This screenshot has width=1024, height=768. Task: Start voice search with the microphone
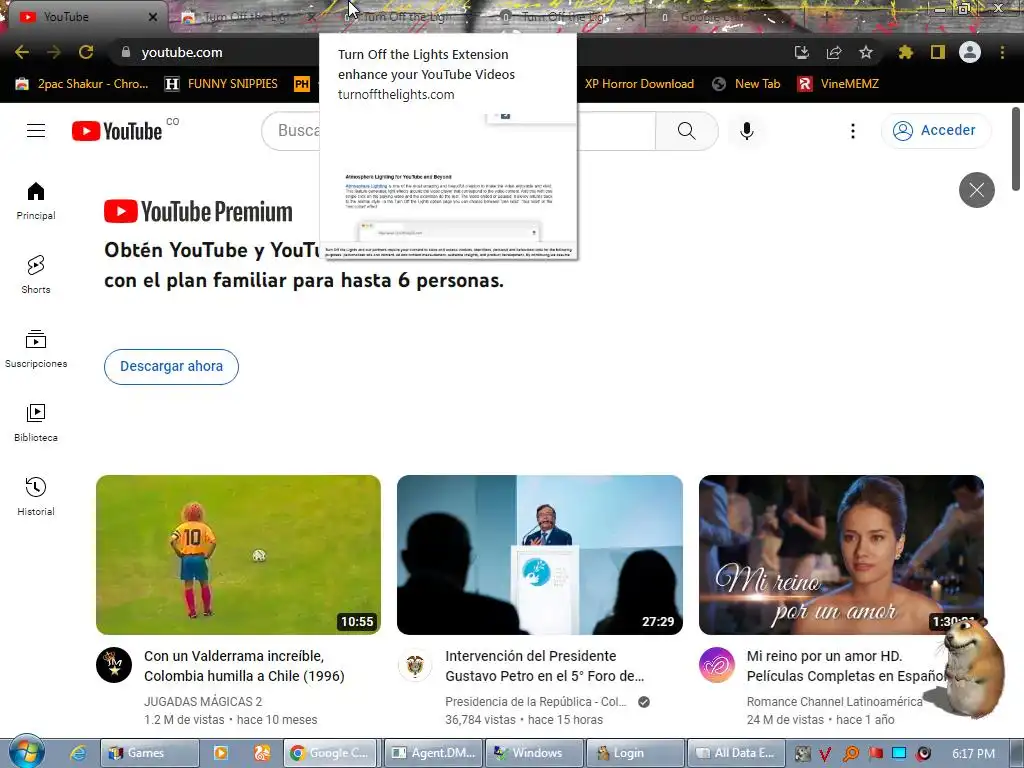coord(747,131)
